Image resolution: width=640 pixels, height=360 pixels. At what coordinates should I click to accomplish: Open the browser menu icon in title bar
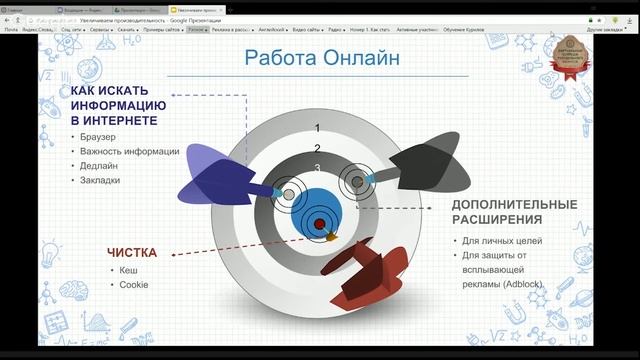click(x=593, y=8)
